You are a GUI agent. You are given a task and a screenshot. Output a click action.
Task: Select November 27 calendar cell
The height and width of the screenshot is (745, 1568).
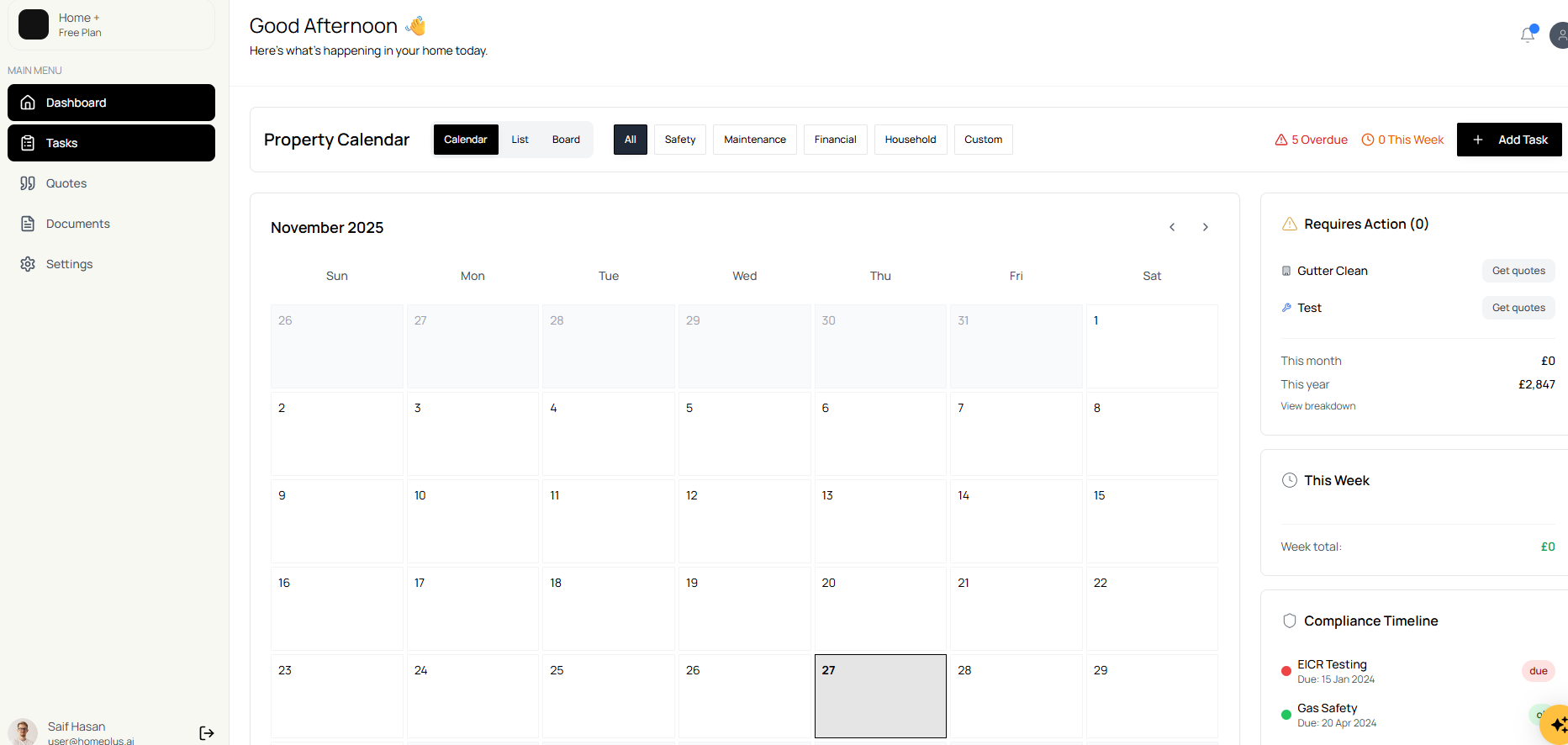tap(880, 696)
